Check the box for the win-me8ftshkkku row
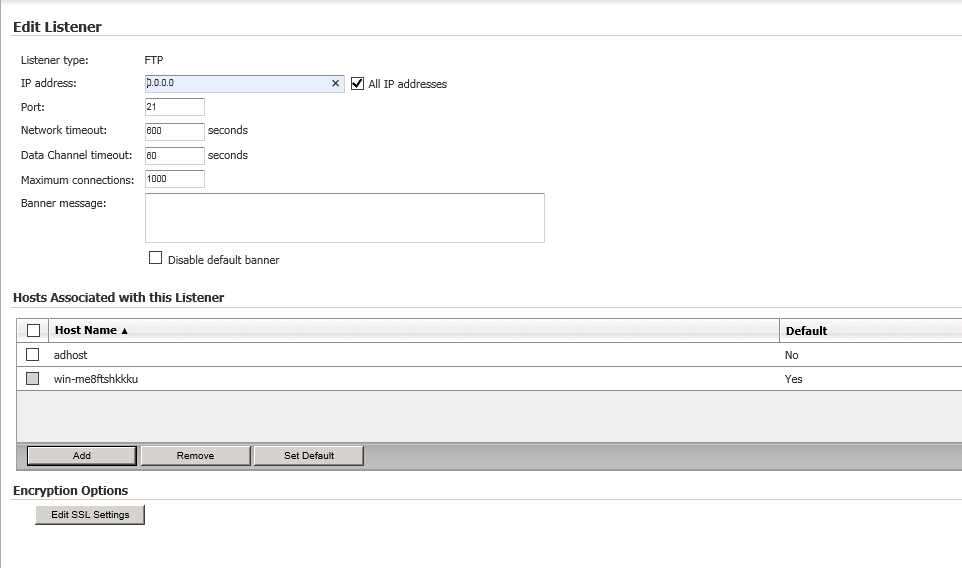 (x=33, y=378)
